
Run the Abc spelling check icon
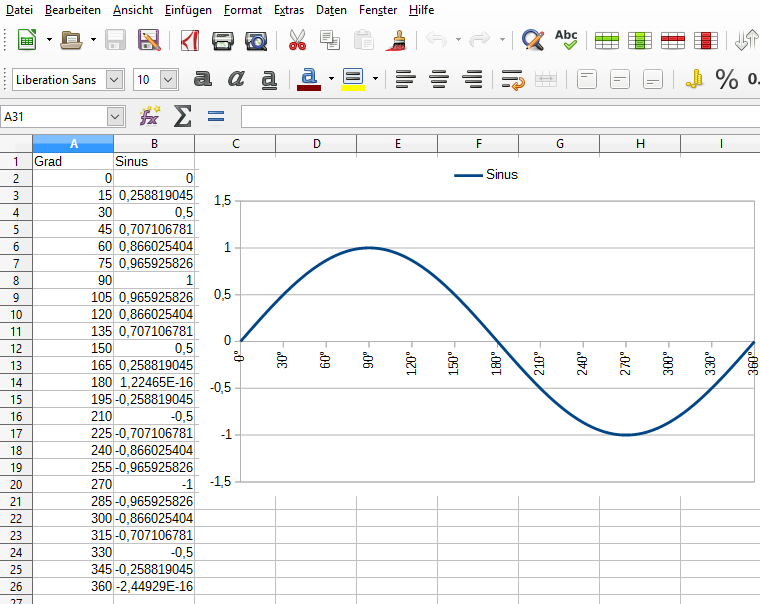pyautogui.click(x=566, y=40)
